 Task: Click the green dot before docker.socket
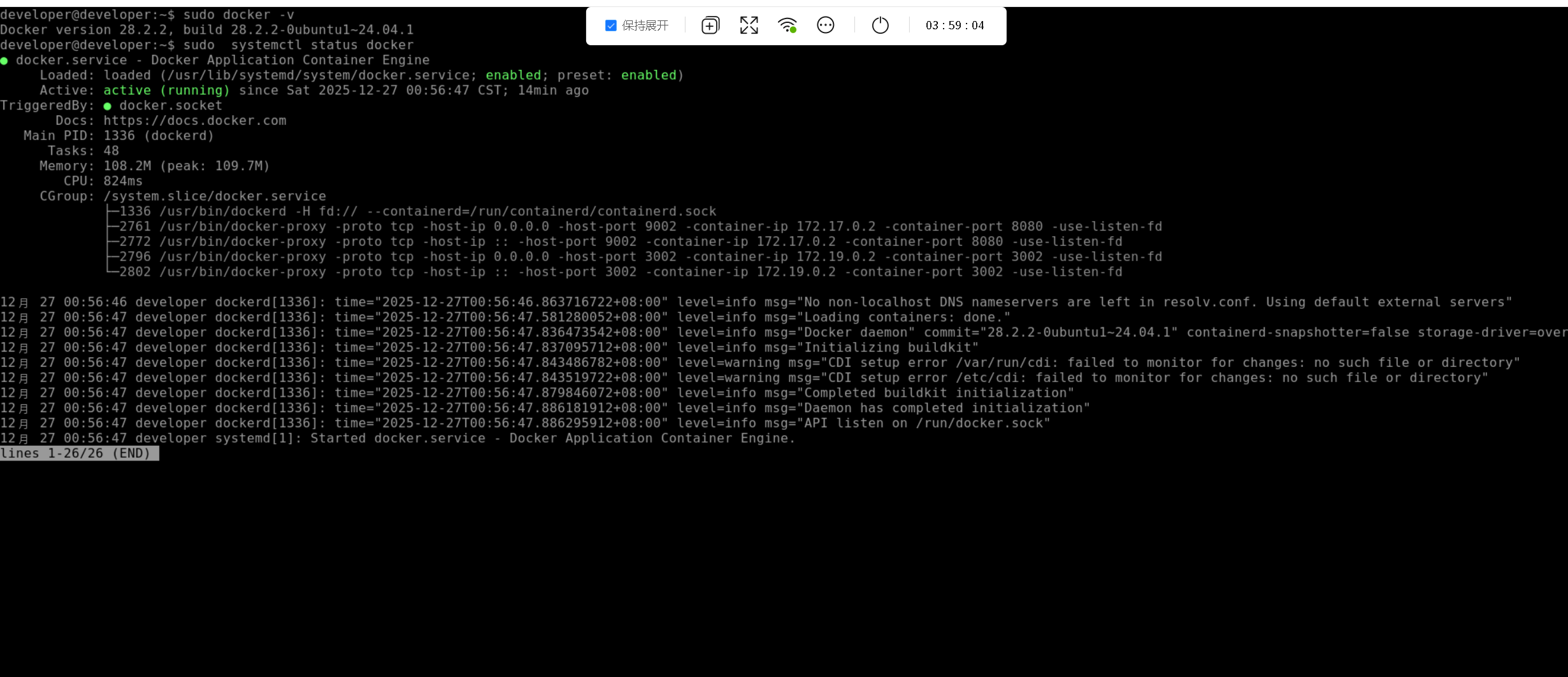coord(107,106)
